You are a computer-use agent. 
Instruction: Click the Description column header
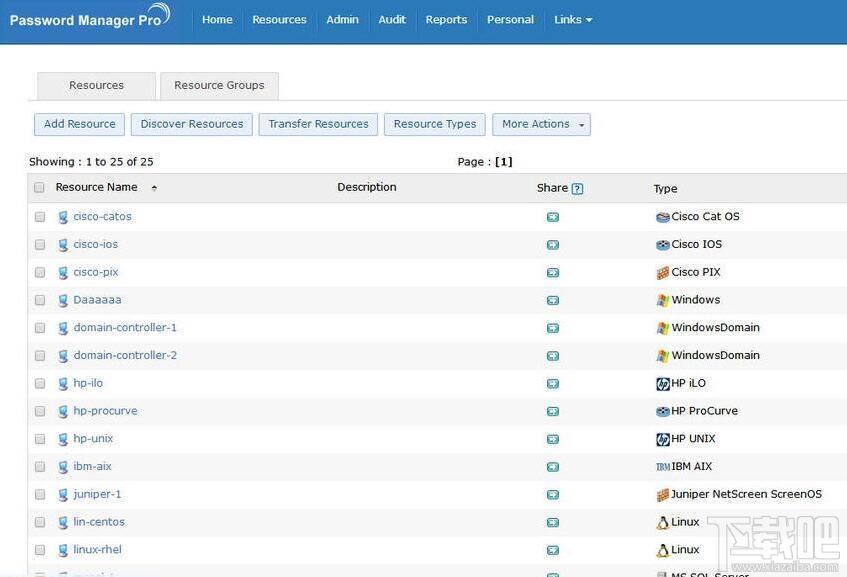pos(367,187)
